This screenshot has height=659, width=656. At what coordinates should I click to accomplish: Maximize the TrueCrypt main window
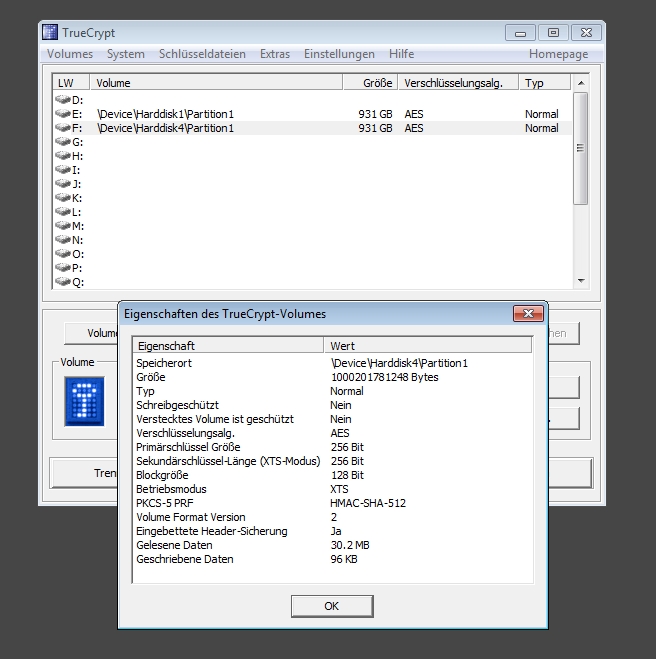pos(553,33)
